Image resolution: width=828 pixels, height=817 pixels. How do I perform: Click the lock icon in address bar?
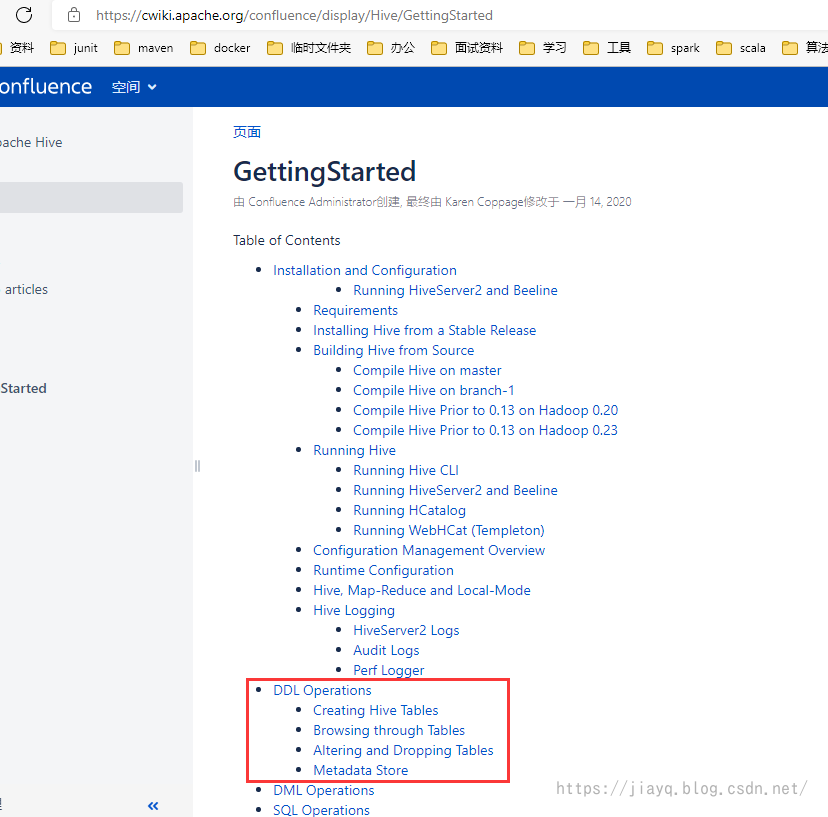tap(74, 15)
